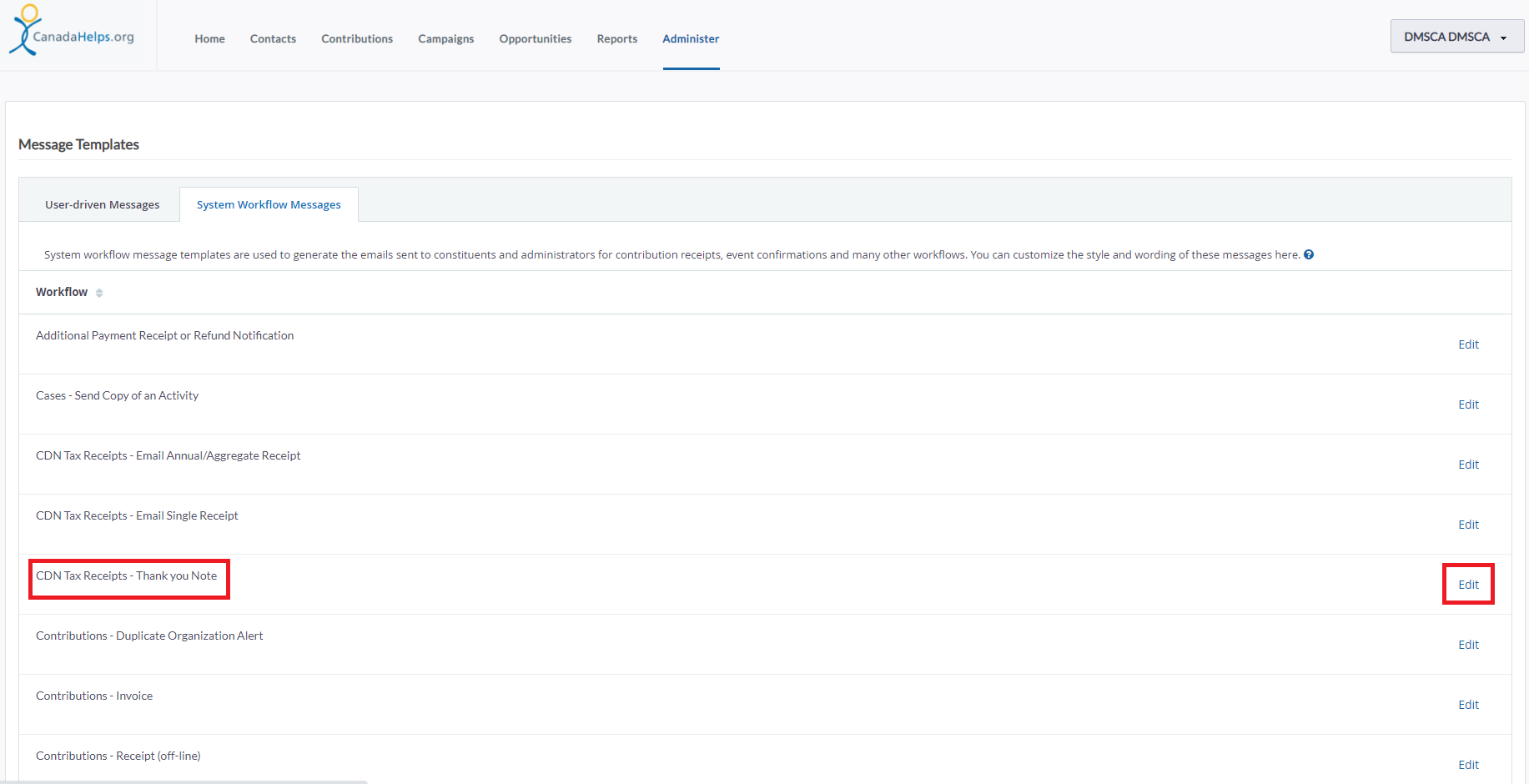Select the System Workflow Messages tab
Image resolution: width=1529 pixels, height=784 pixels.
269,204
